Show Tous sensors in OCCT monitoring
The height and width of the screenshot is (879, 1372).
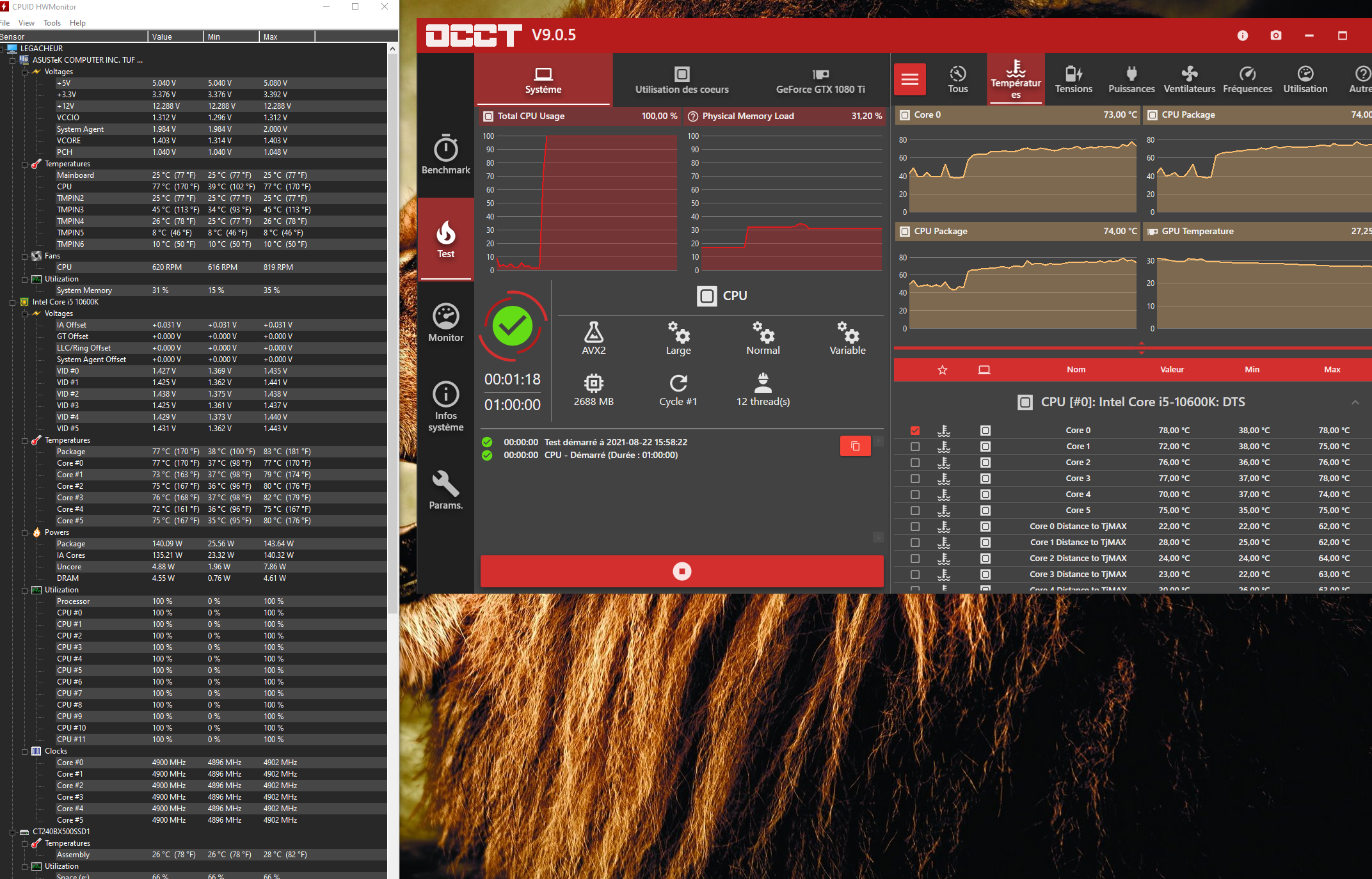tap(957, 80)
